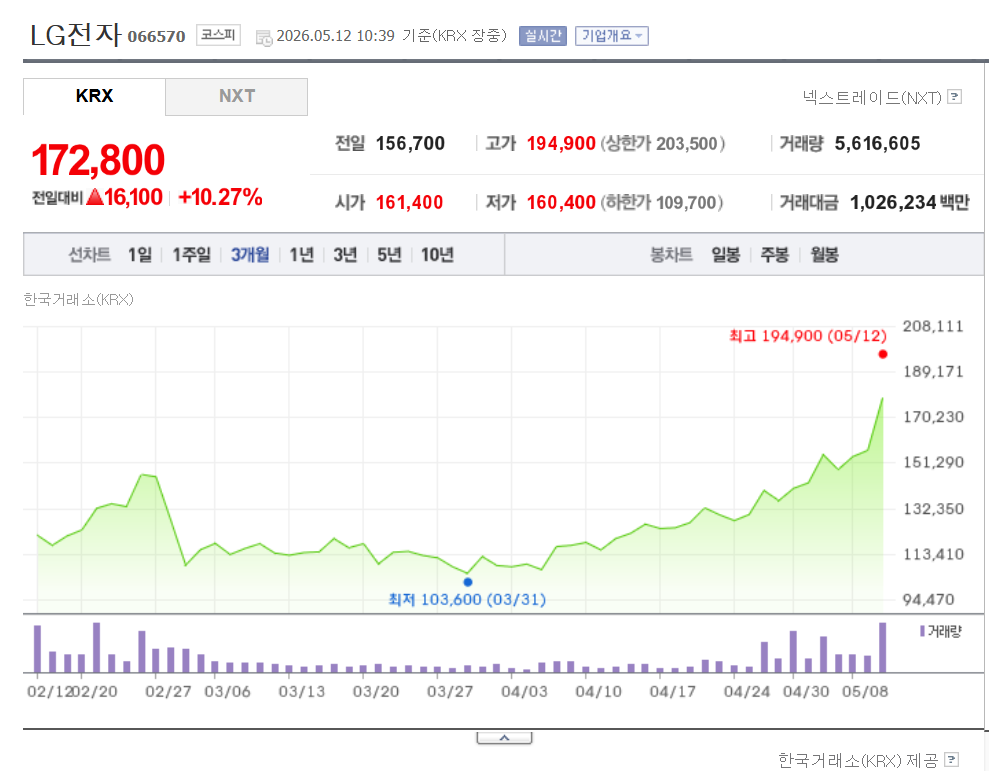Select the 1일 line chart period

(x=140, y=255)
